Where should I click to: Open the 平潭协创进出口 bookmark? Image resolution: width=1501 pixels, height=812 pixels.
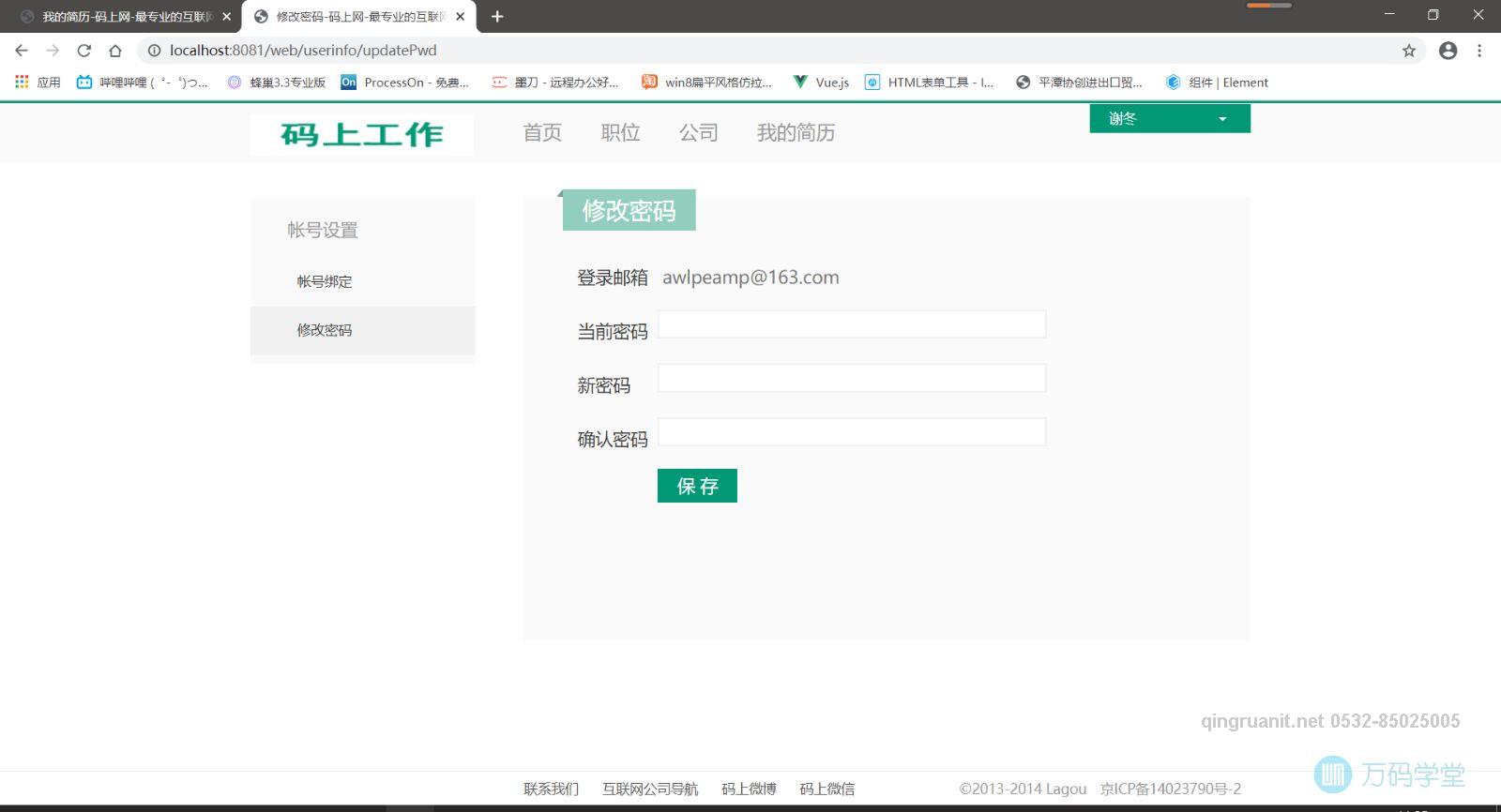pyautogui.click(x=1079, y=83)
